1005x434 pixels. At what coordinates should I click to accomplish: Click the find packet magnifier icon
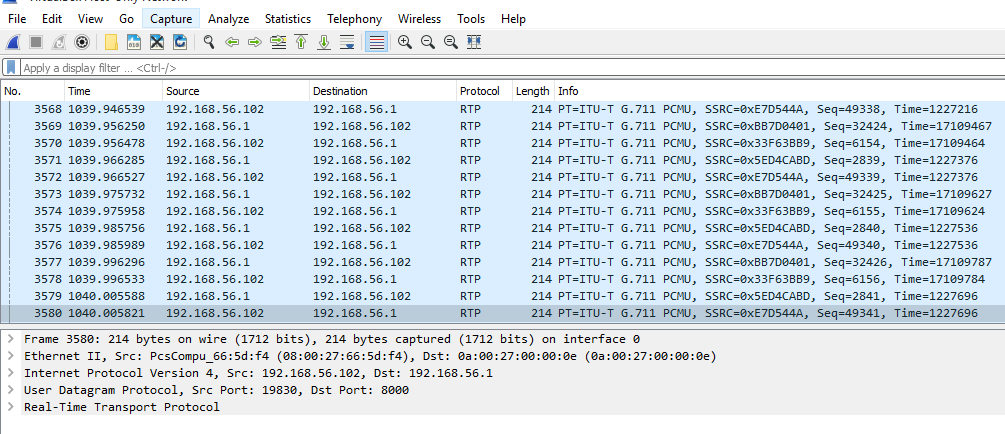[209, 42]
